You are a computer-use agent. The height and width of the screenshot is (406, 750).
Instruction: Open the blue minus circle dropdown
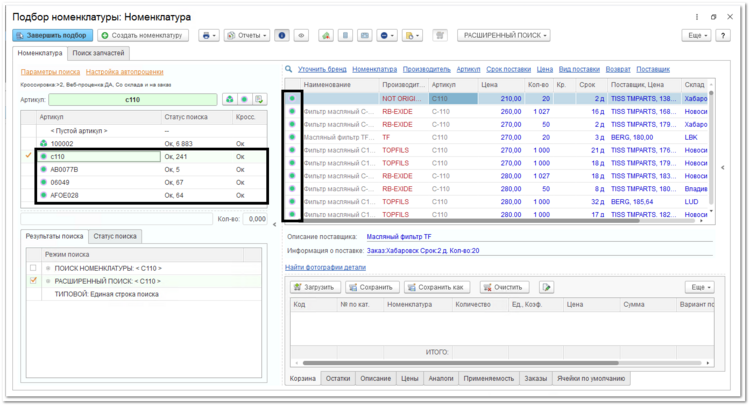click(387, 35)
